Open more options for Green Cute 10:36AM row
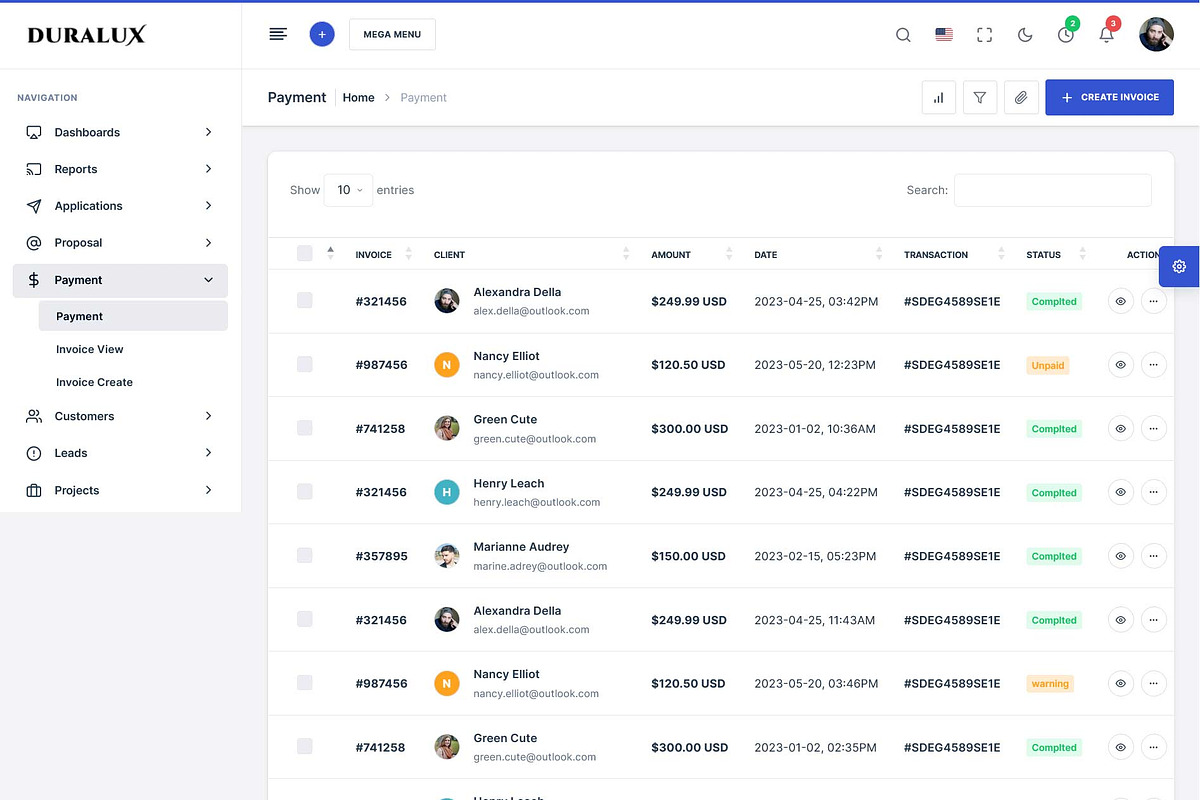 (1154, 428)
